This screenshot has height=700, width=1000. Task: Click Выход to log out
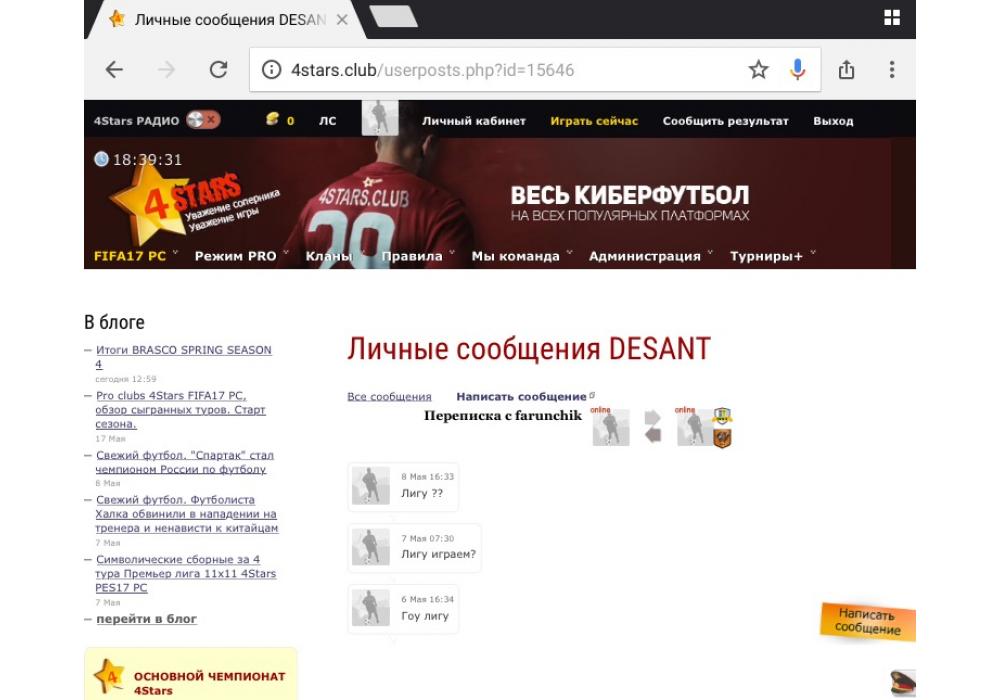click(833, 121)
